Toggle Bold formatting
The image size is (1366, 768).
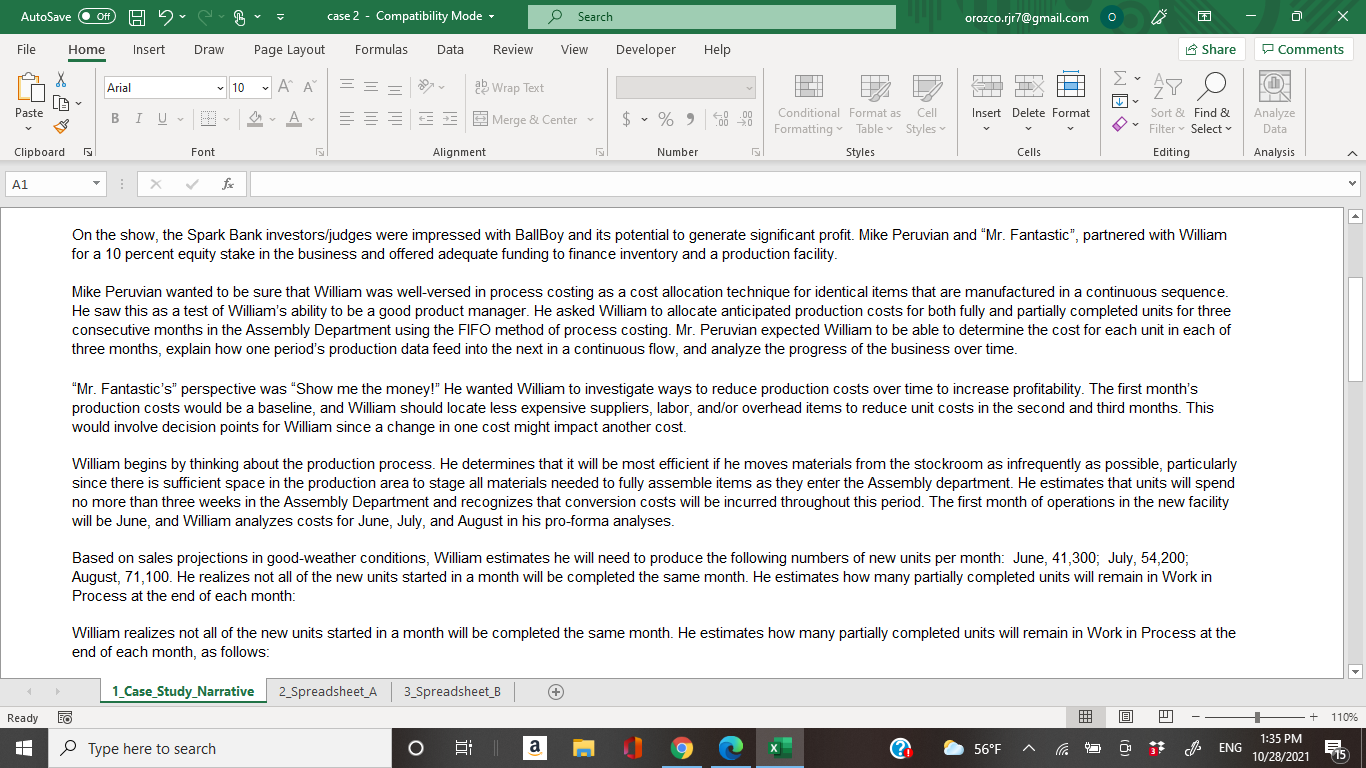click(x=115, y=119)
